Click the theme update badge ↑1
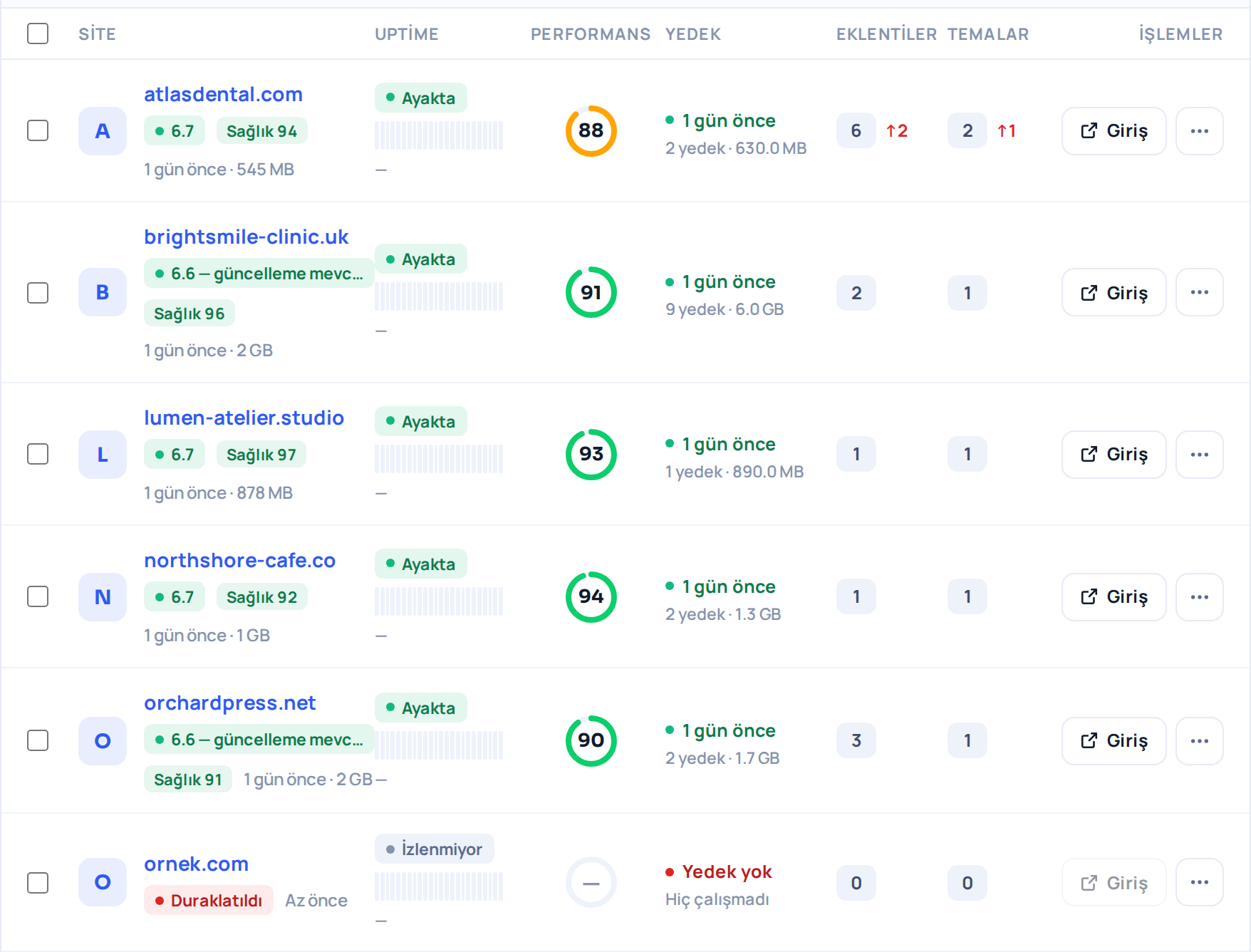This screenshot has height=952, width=1251. pyautogui.click(x=1007, y=131)
